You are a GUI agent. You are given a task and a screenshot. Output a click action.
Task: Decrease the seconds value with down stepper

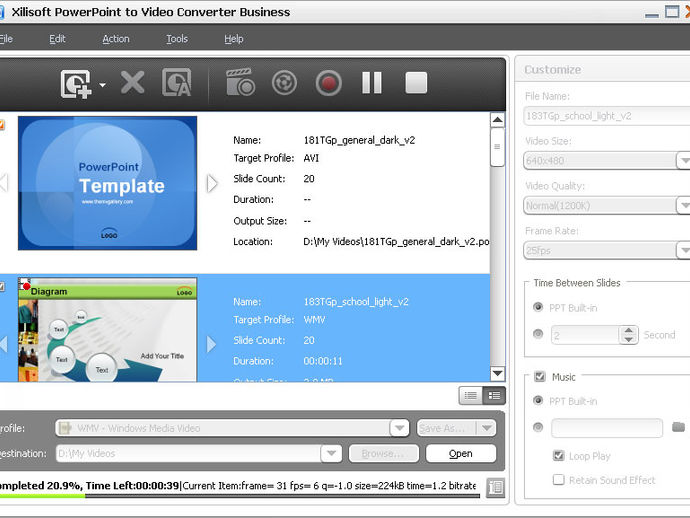[628, 340]
